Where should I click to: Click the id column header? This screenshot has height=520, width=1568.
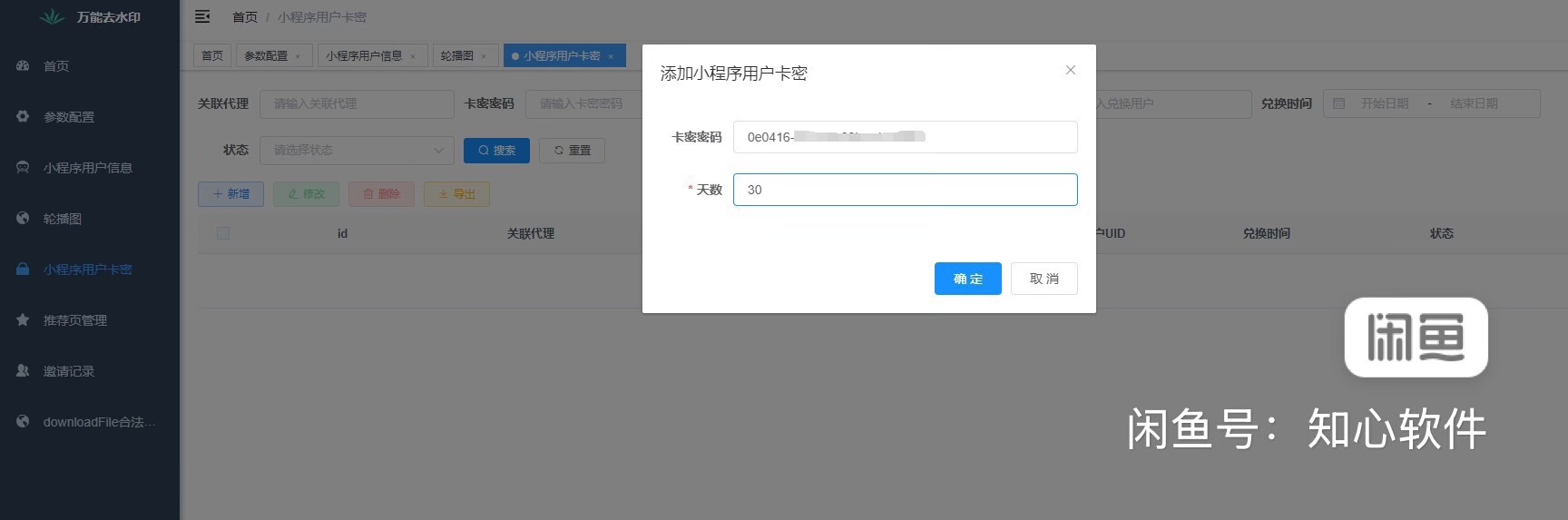pyautogui.click(x=342, y=233)
